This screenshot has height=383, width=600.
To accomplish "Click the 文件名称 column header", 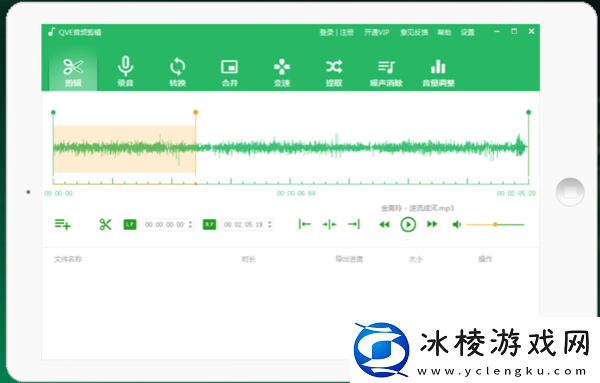I will click(68, 259).
